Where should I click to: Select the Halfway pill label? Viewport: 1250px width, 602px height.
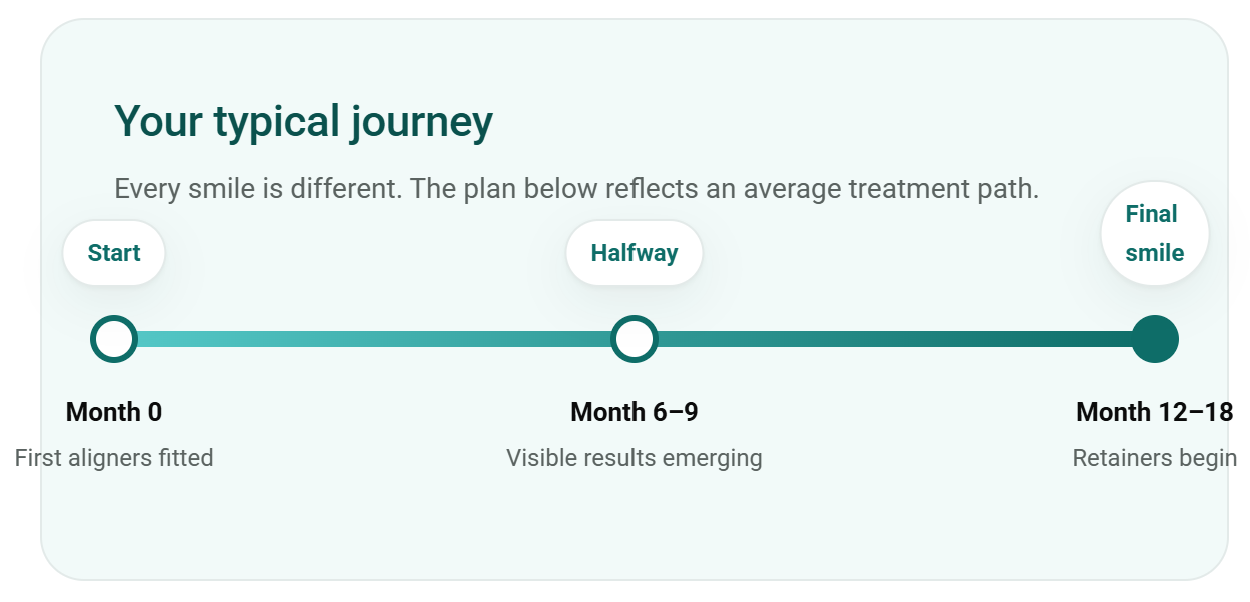tap(634, 253)
